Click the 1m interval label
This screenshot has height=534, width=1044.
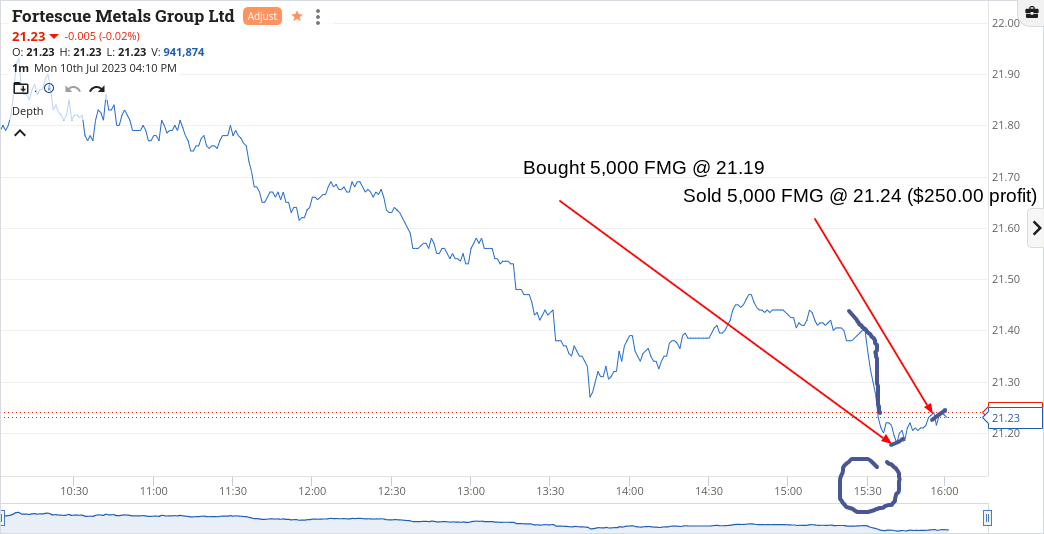tap(21, 68)
